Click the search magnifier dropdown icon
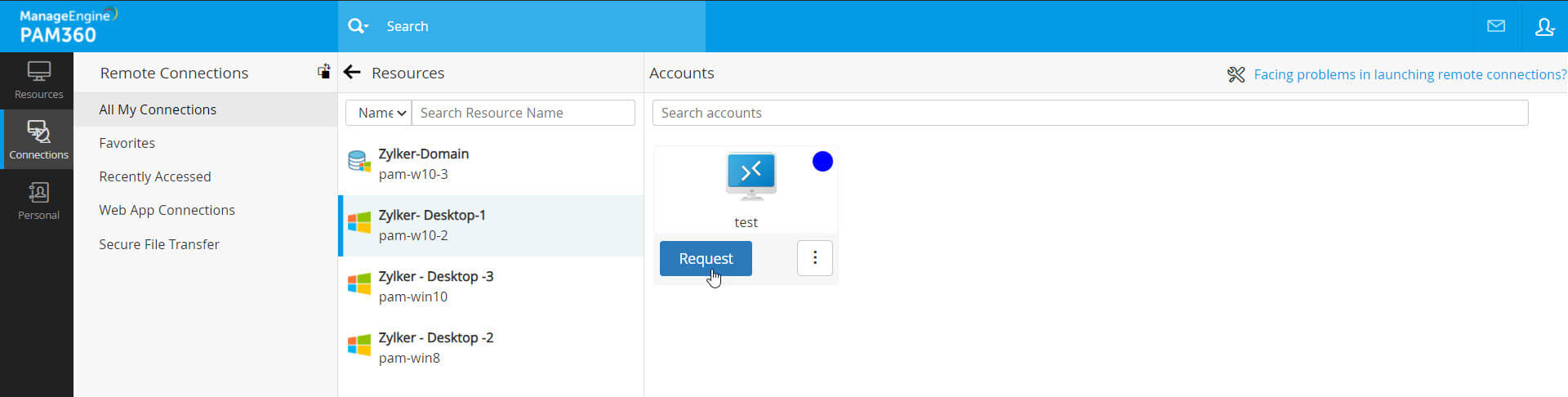This screenshot has height=397, width=1568. (x=358, y=26)
